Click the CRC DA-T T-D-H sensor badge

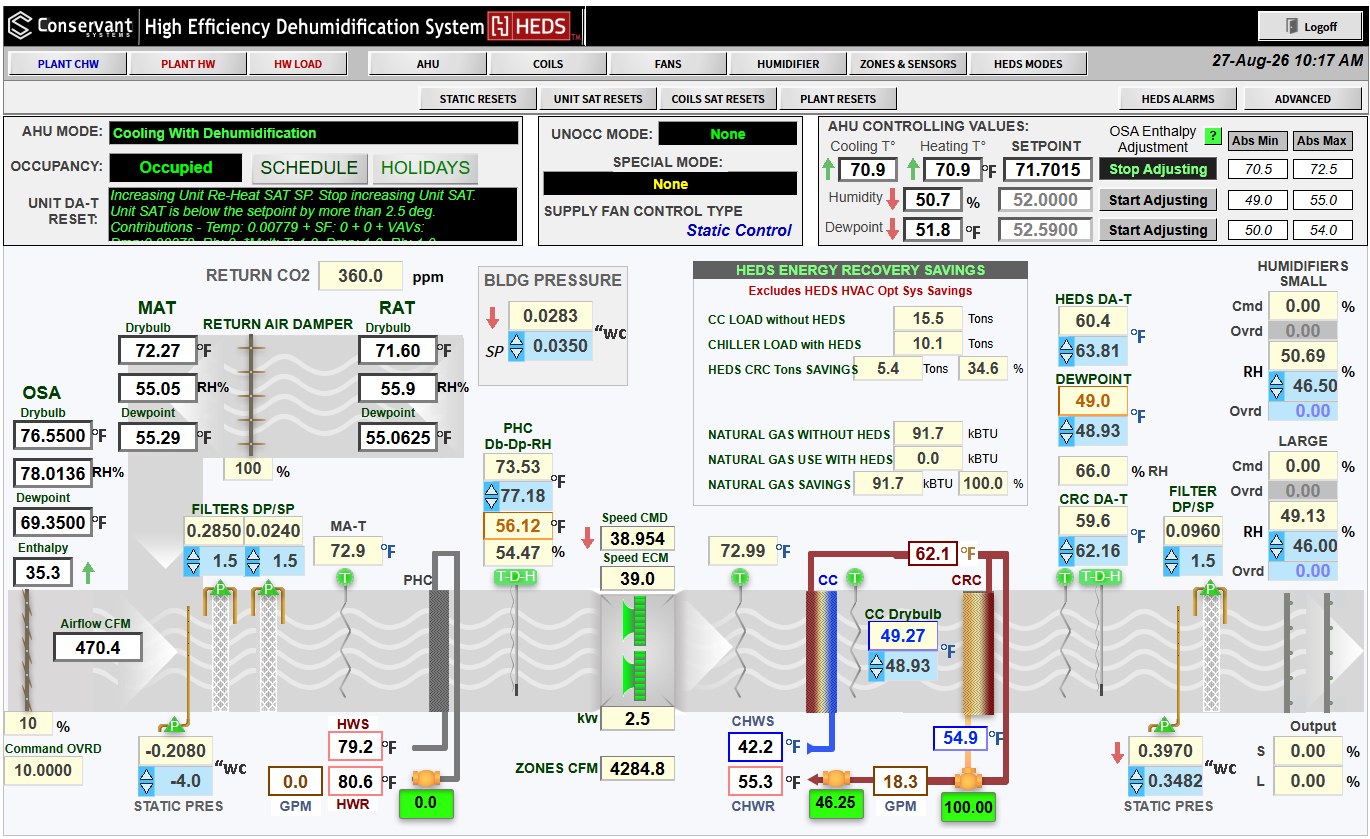[1100, 577]
